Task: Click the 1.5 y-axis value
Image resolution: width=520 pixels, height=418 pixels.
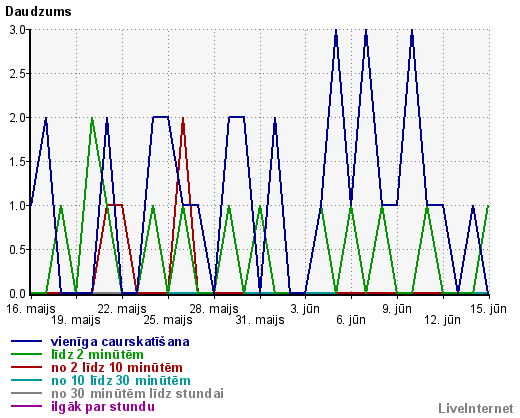Action: point(17,162)
